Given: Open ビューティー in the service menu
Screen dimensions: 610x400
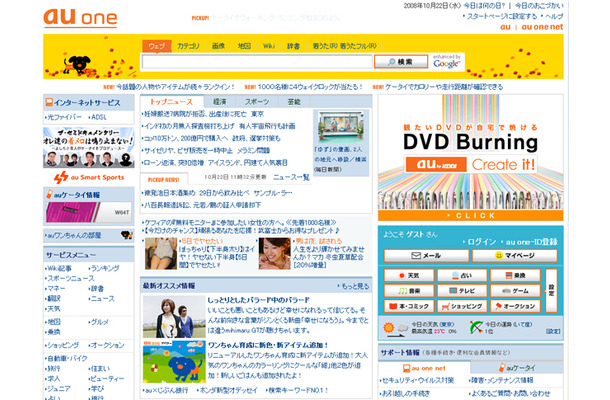Looking at the screenshot, I should coord(107,378).
